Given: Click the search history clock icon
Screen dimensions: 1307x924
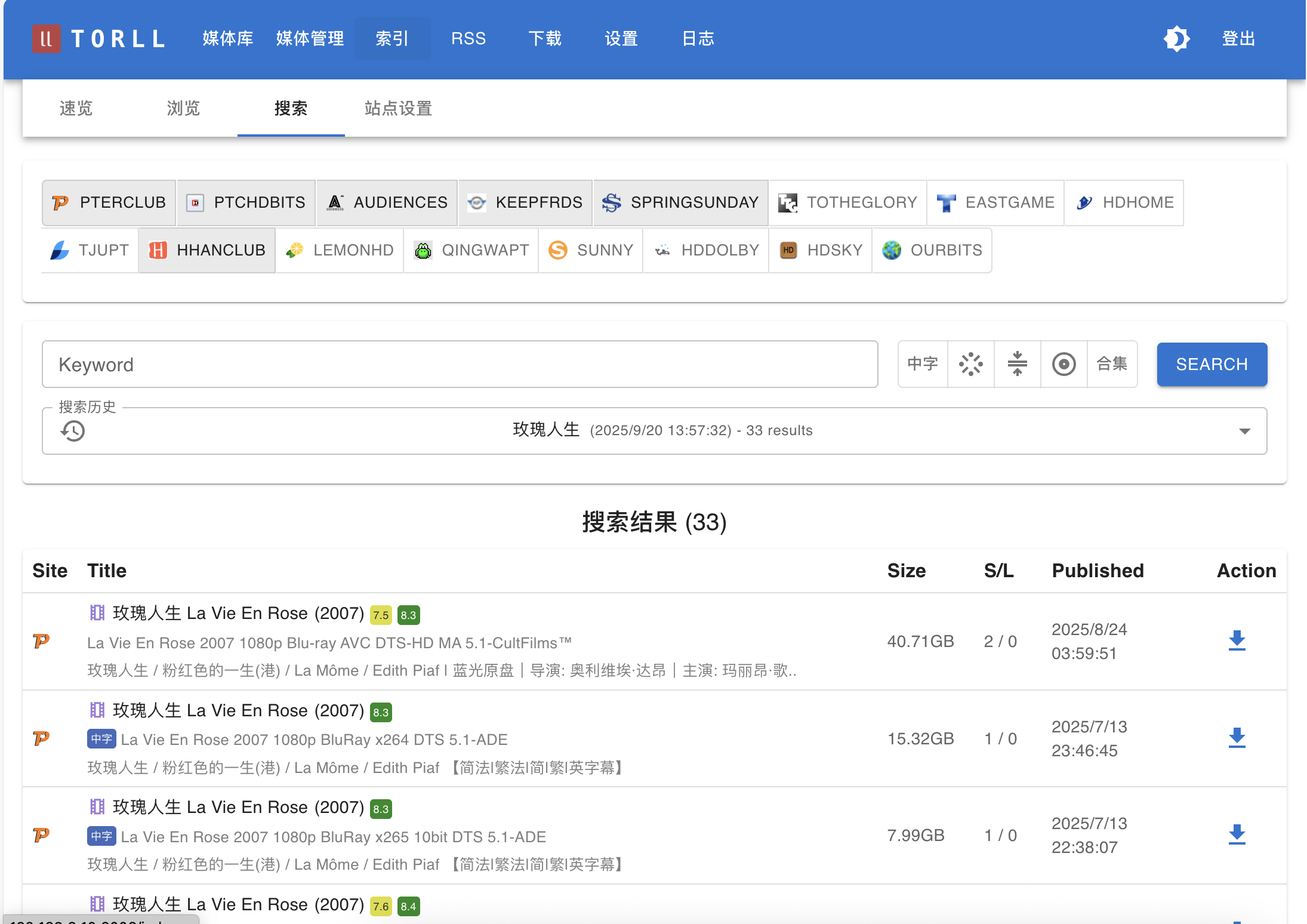Looking at the screenshot, I should click(x=73, y=430).
